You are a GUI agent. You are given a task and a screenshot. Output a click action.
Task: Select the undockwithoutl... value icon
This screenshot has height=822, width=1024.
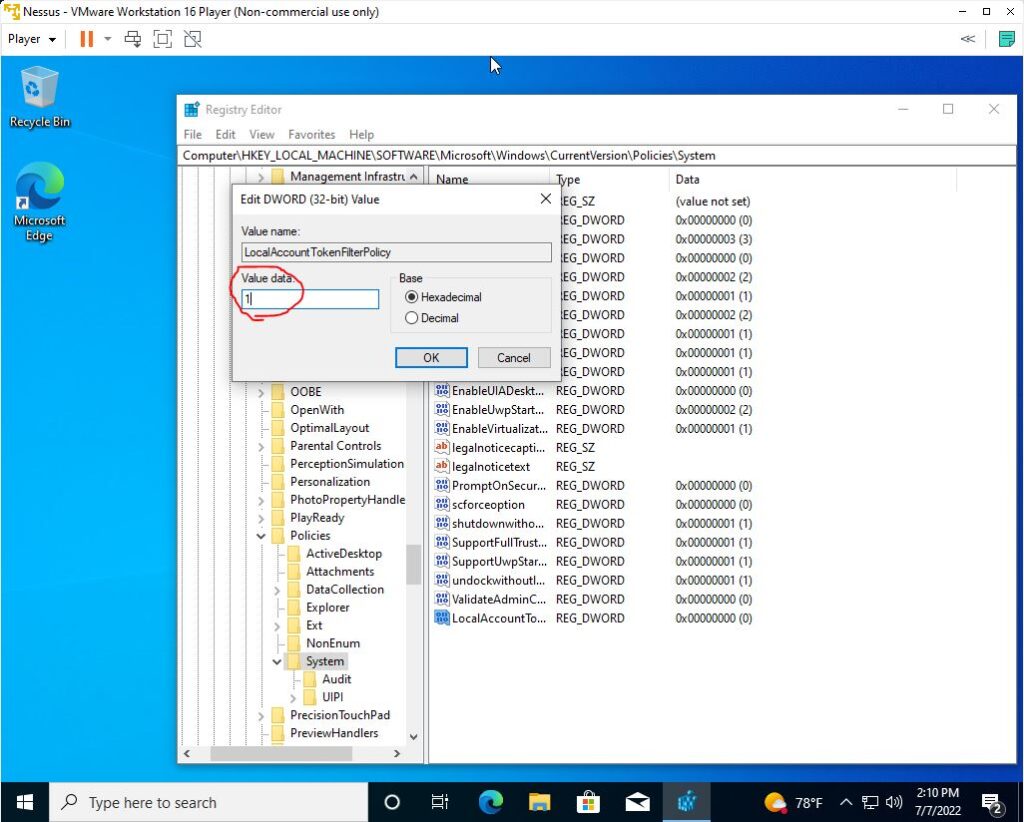(x=441, y=580)
